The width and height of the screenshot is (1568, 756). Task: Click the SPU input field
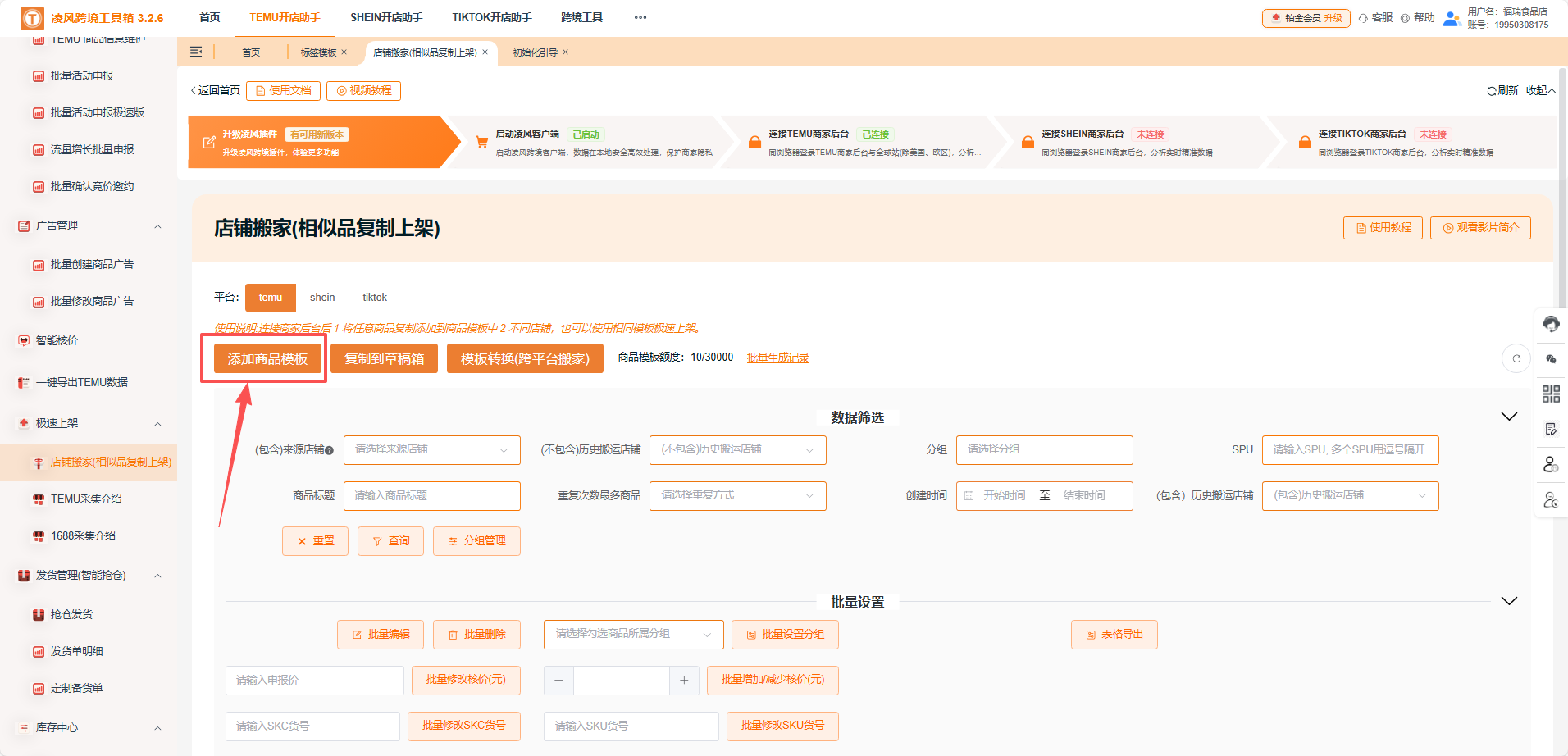point(1350,449)
